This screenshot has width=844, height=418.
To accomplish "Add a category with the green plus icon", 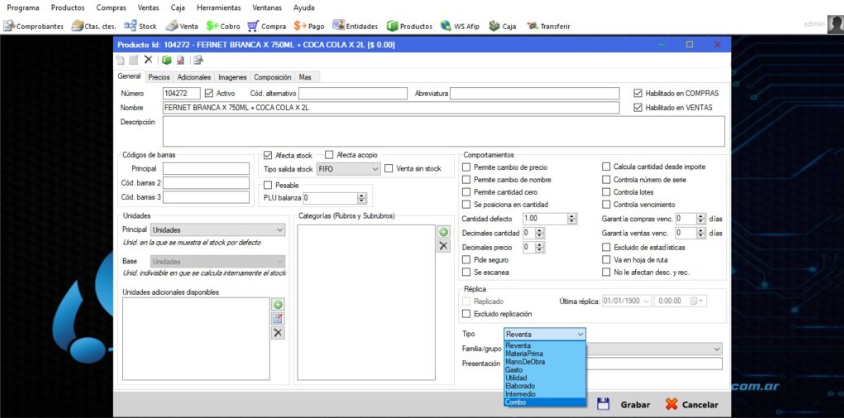I will click(x=444, y=232).
